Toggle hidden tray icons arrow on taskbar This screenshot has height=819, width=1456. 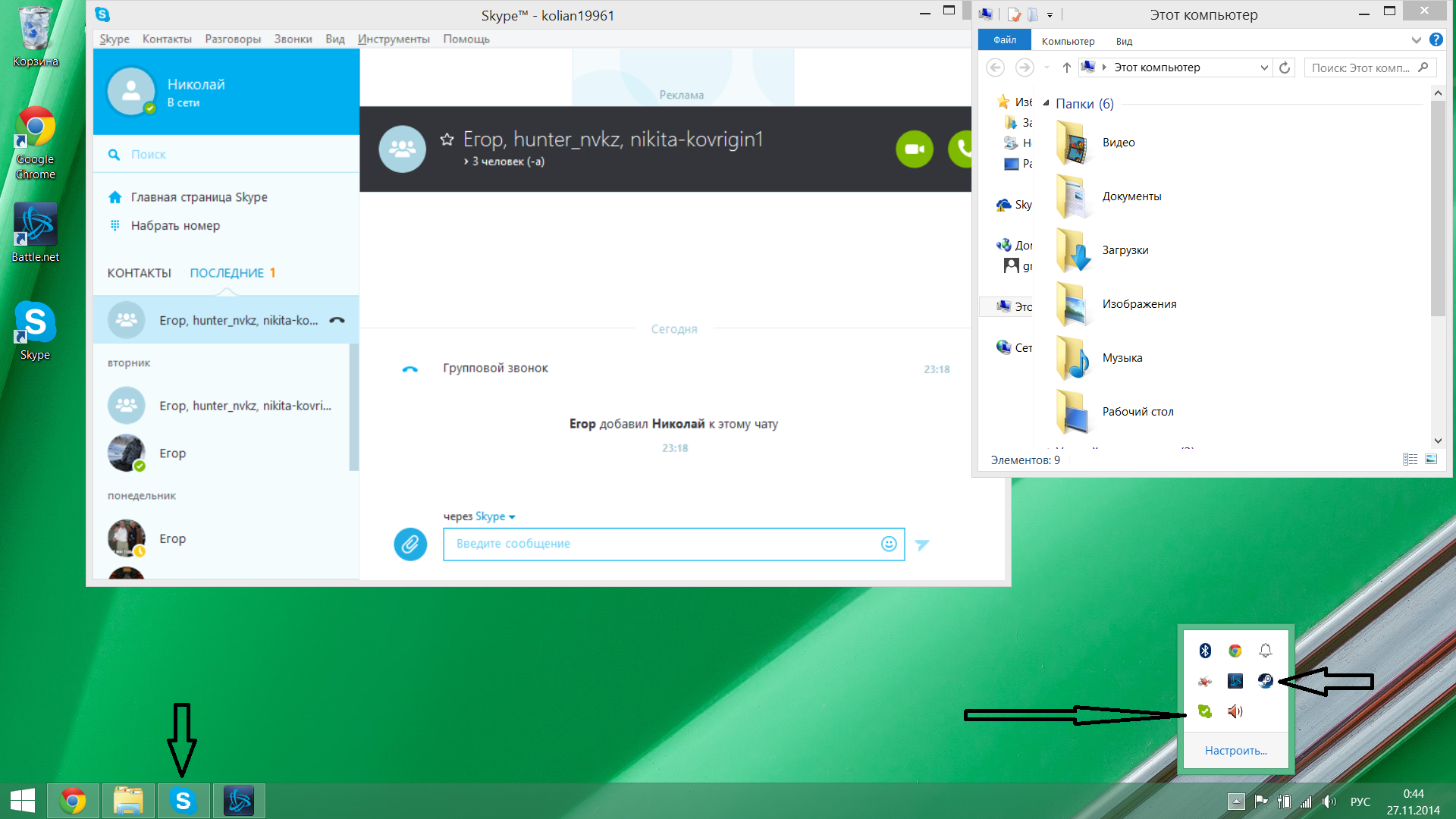(1236, 802)
